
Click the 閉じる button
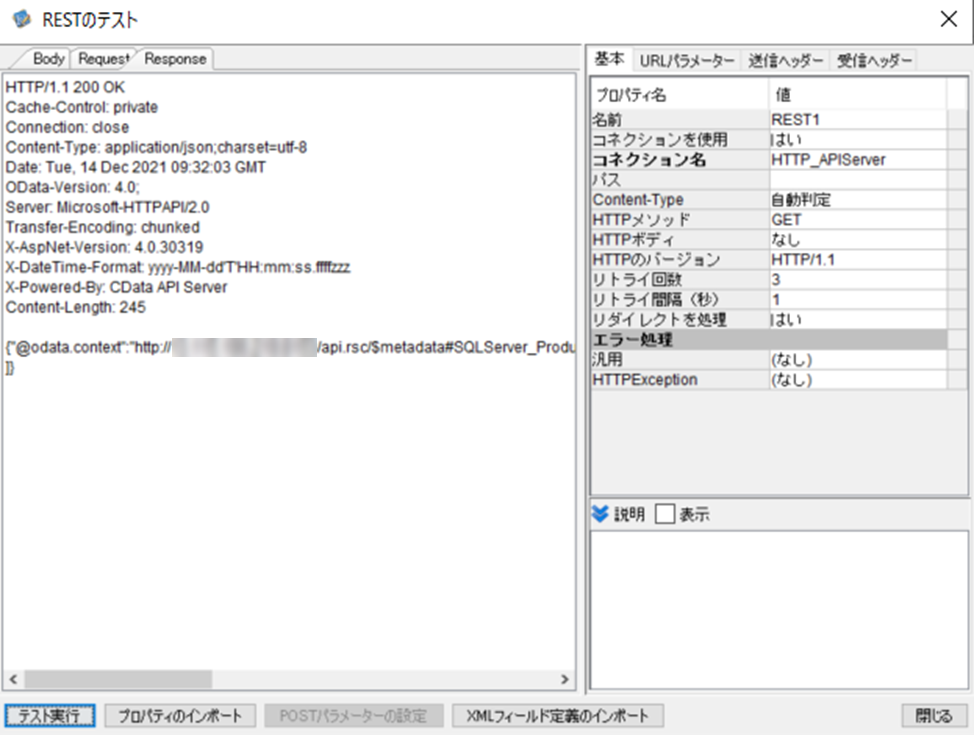pyautogui.click(x=934, y=716)
